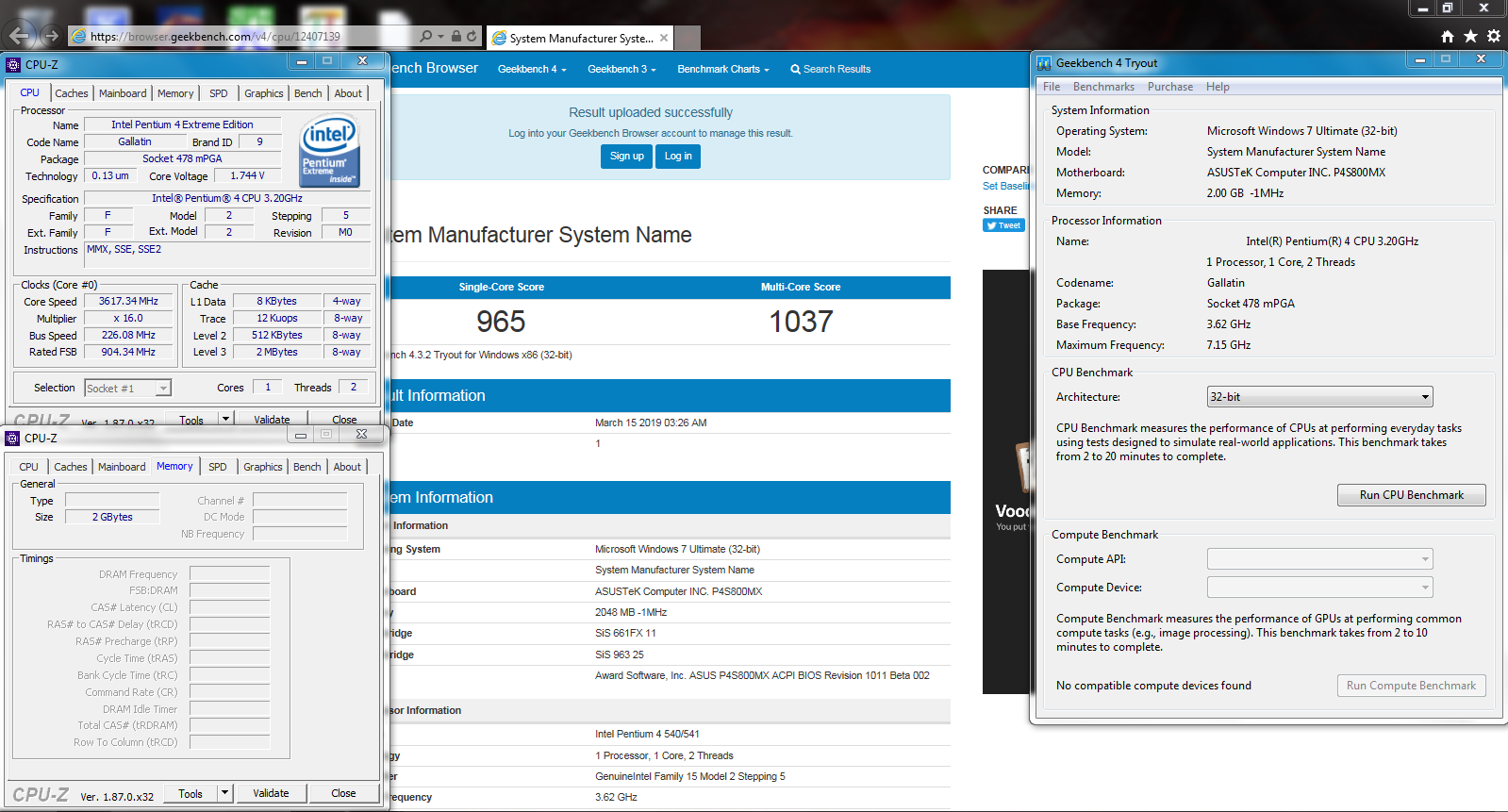Click the Multi-Core Score 1037 value
This screenshot has width=1508, height=812.
click(801, 322)
